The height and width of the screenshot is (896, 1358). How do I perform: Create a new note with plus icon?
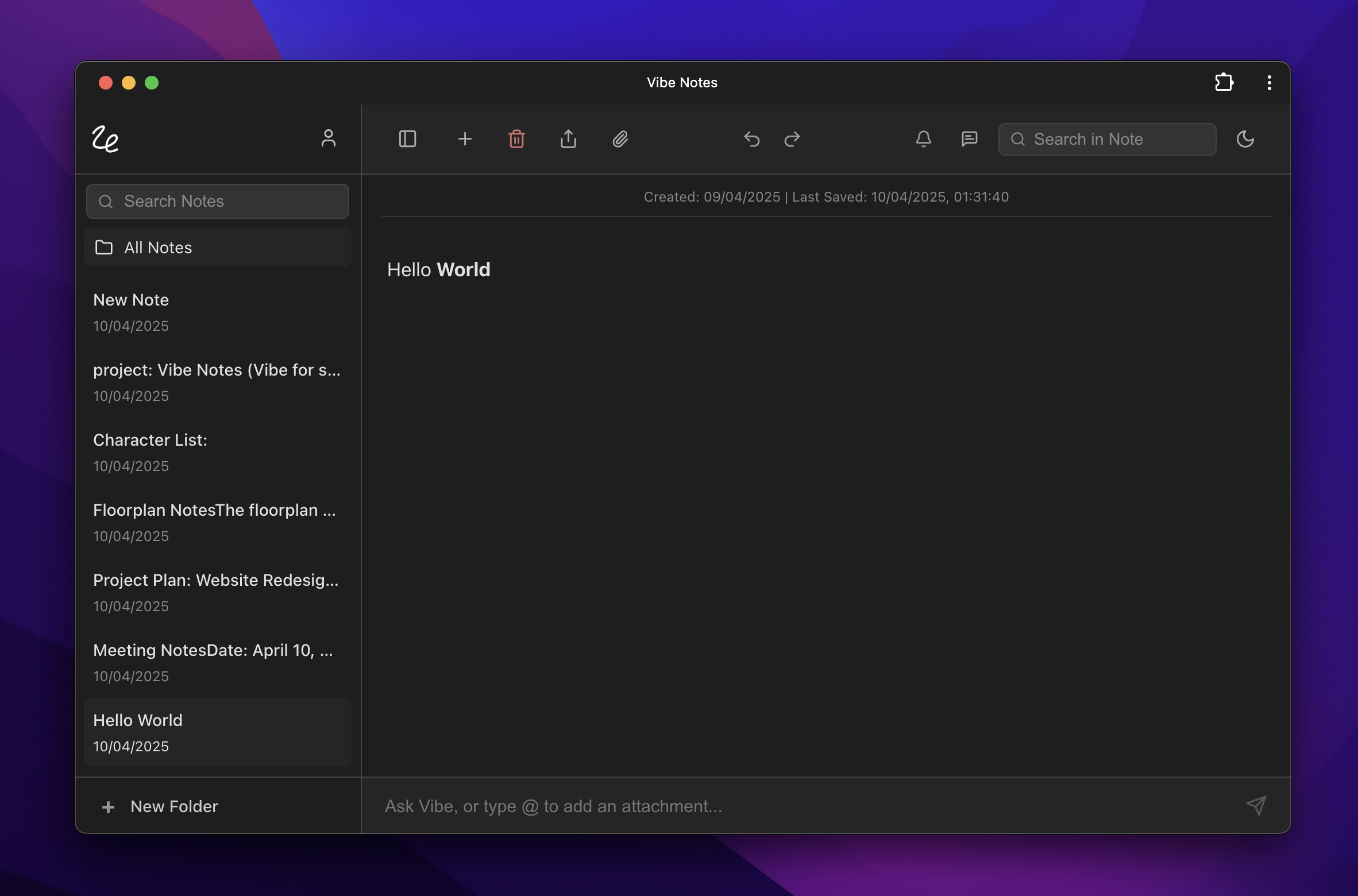[x=465, y=139]
